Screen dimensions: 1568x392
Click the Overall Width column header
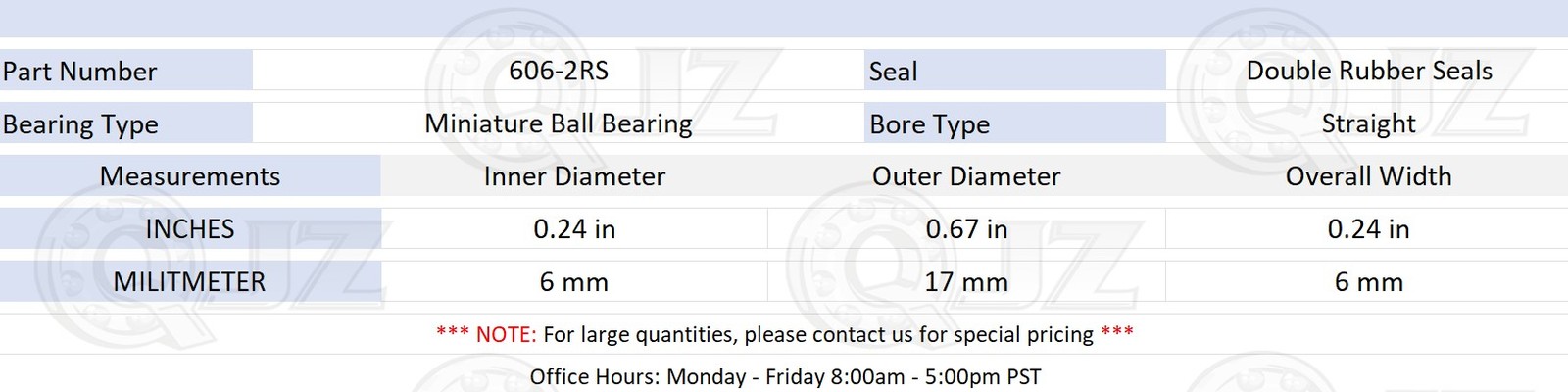[x=1368, y=176]
